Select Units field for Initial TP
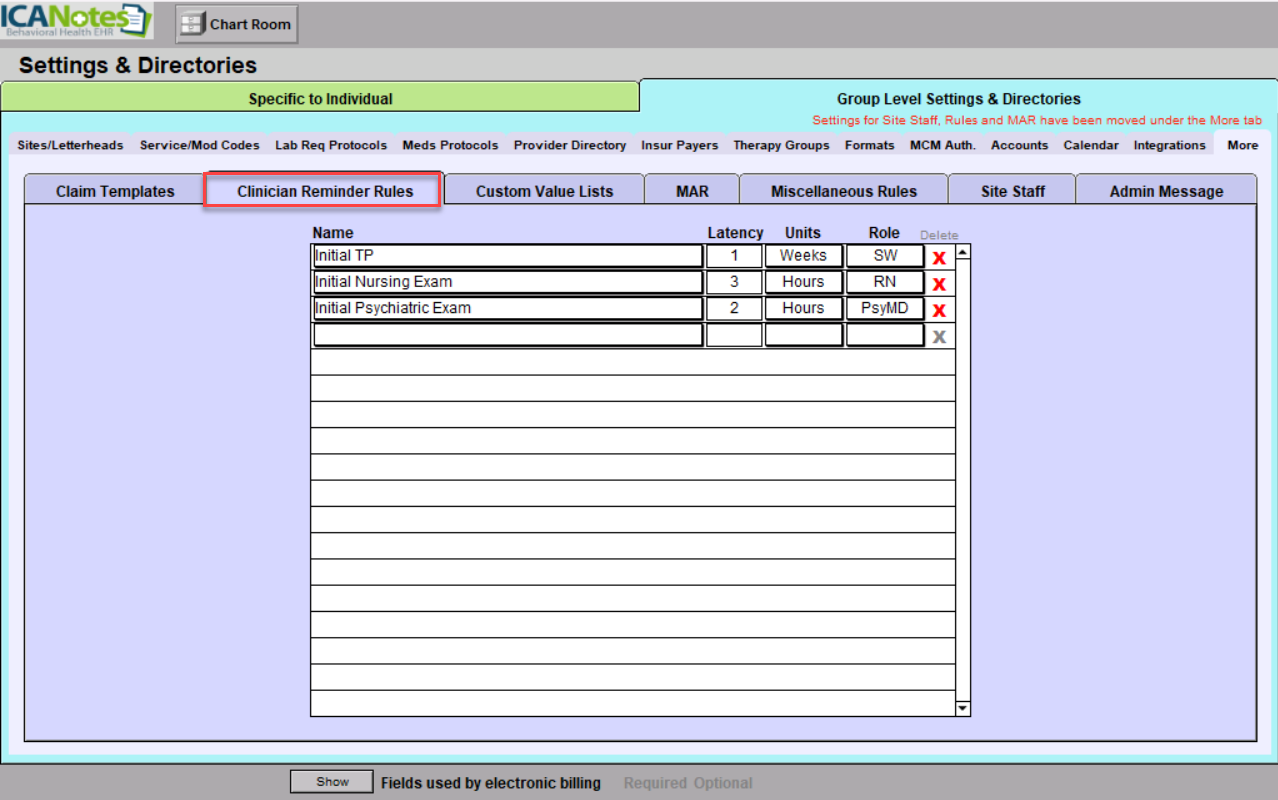Viewport: 1278px width, 800px height. (x=803, y=256)
